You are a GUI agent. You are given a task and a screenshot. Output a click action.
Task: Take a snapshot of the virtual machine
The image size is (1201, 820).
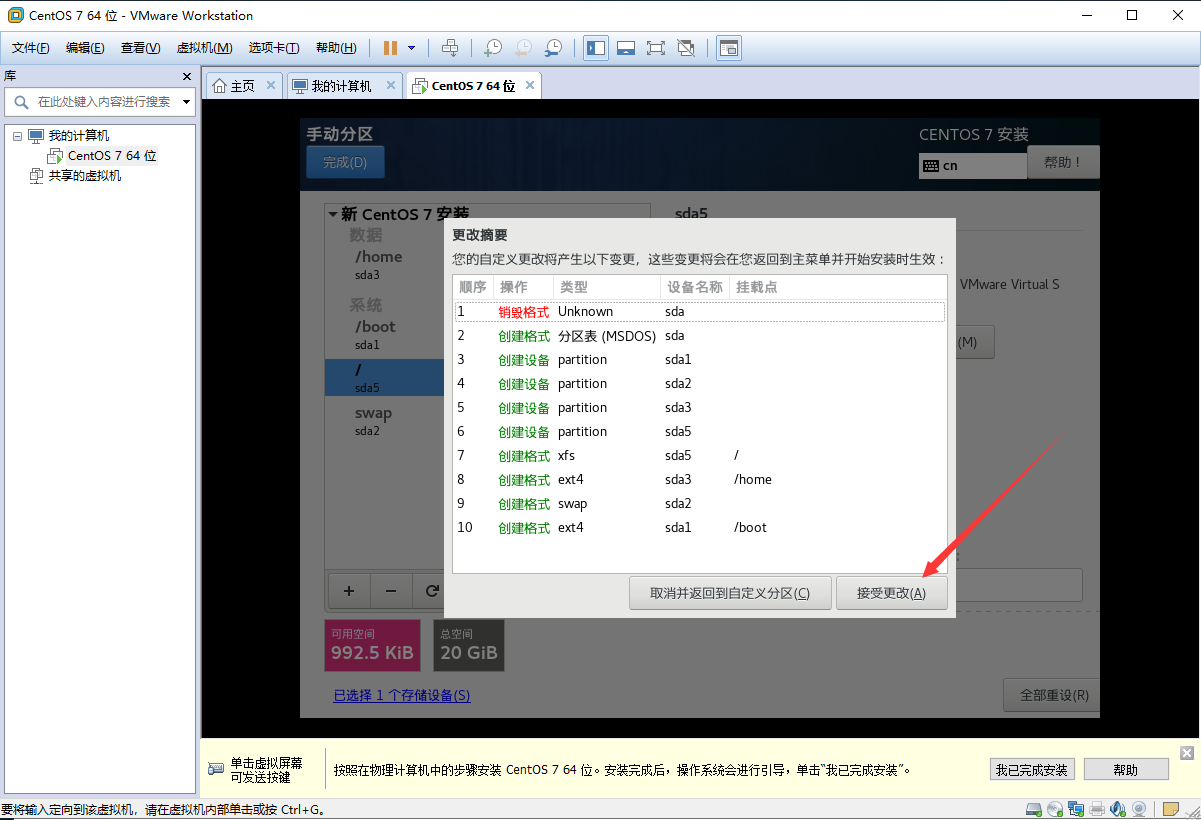tap(493, 48)
